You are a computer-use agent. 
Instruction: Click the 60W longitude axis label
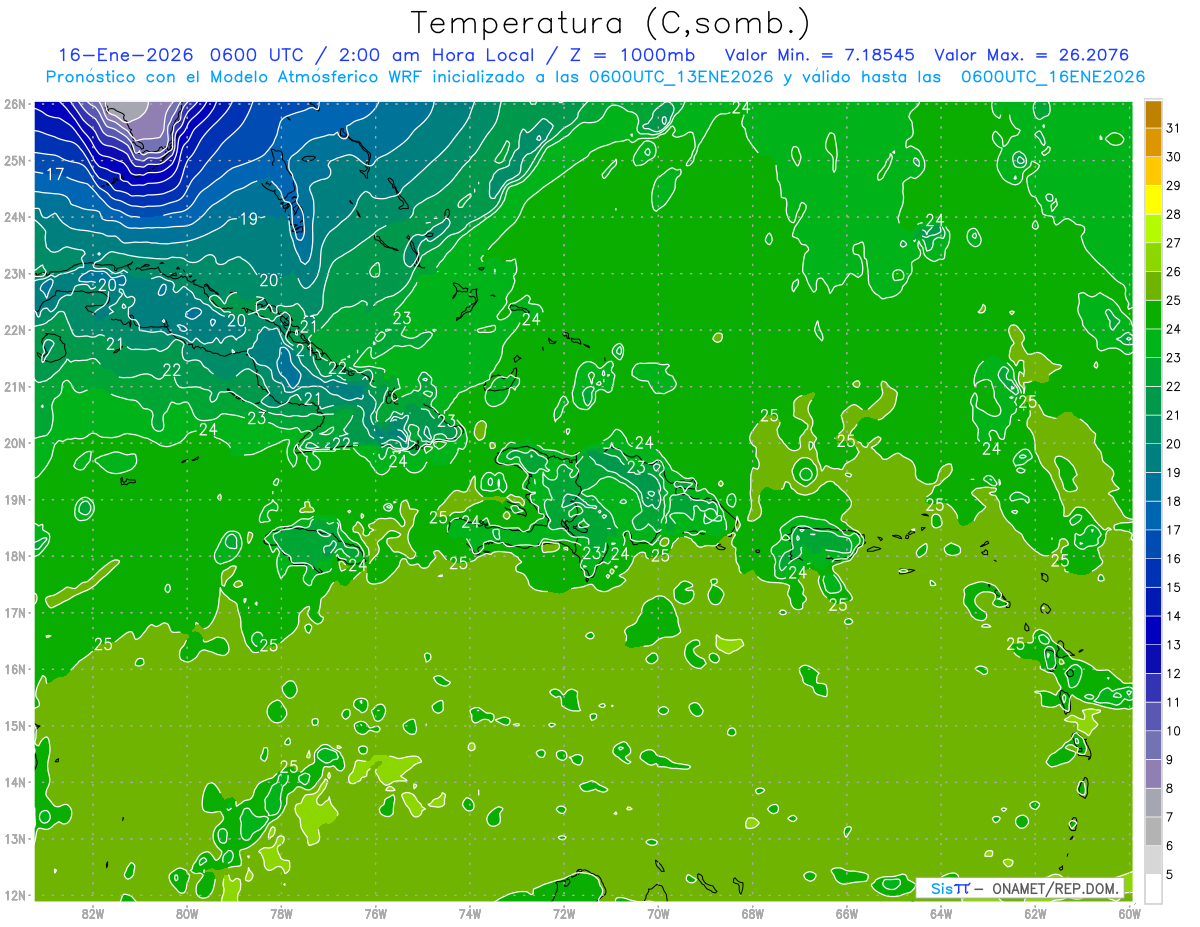click(x=1129, y=914)
